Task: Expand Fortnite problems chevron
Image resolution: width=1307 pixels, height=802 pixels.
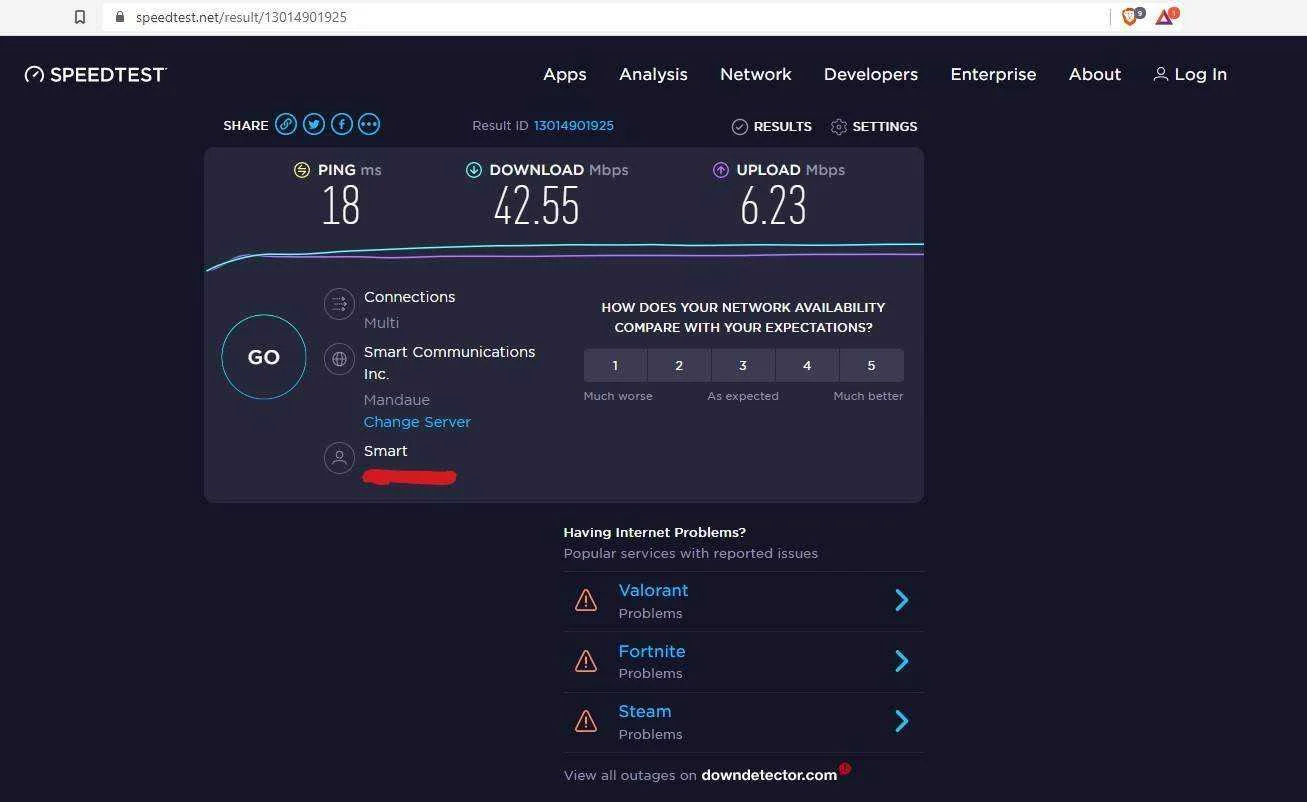Action: click(902, 660)
